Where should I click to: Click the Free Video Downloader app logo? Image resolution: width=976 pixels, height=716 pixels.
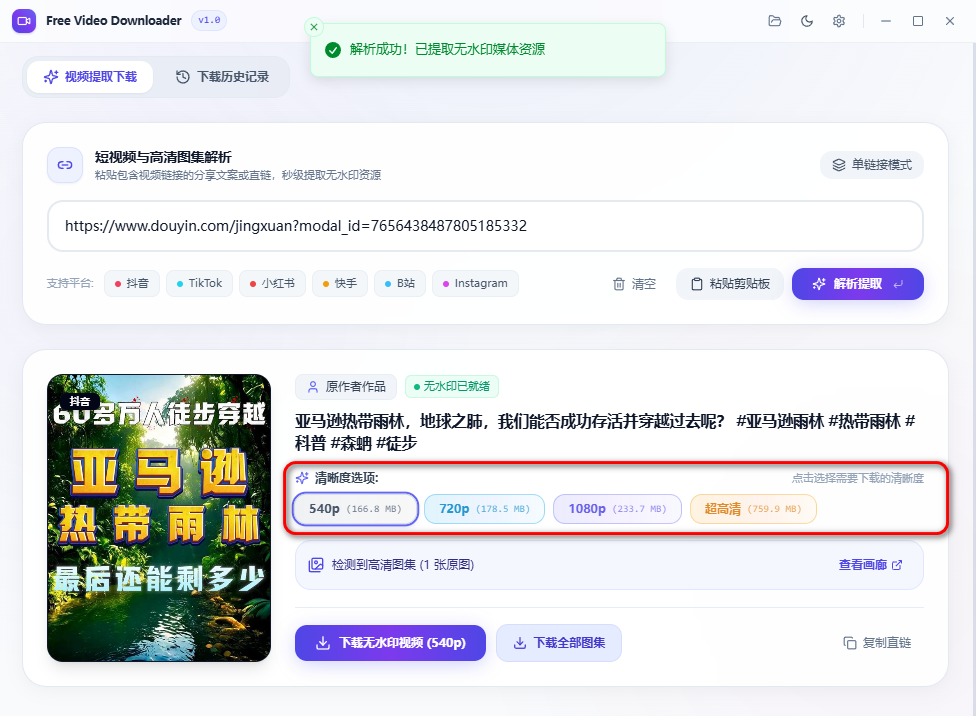coord(24,21)
